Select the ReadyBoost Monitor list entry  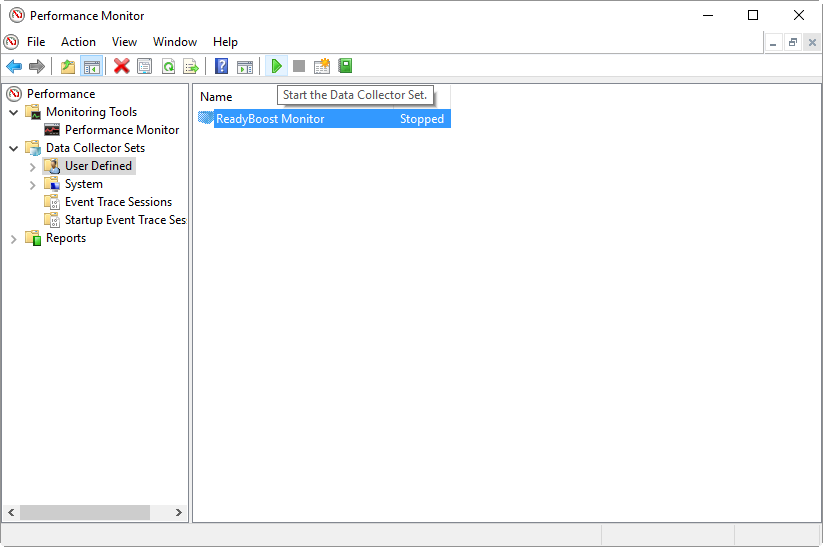tap(270, 119)
